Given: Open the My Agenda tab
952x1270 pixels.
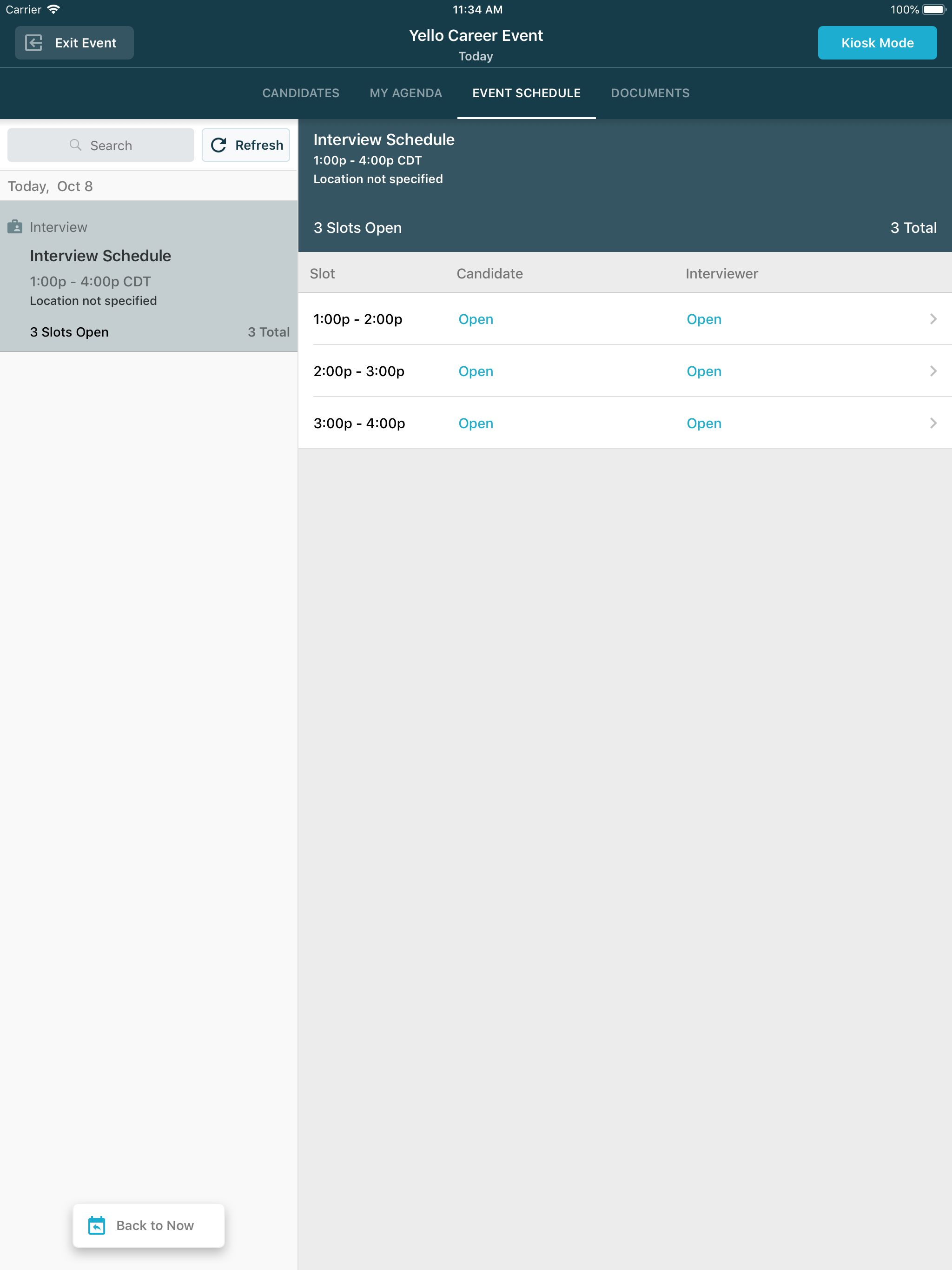Looking at the screenshot, I should (x=405, y=93).
